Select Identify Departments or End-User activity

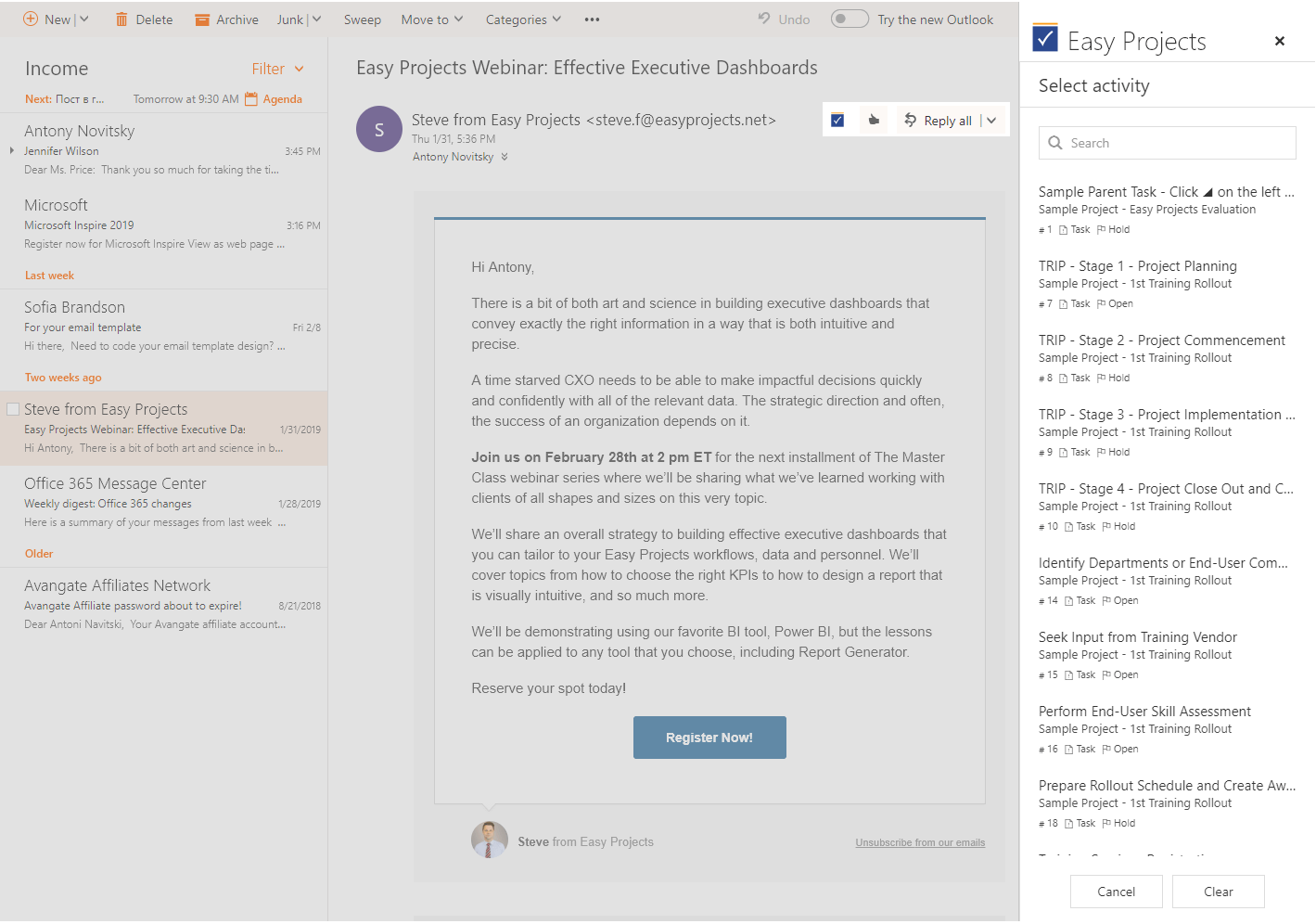[1167, 581]
